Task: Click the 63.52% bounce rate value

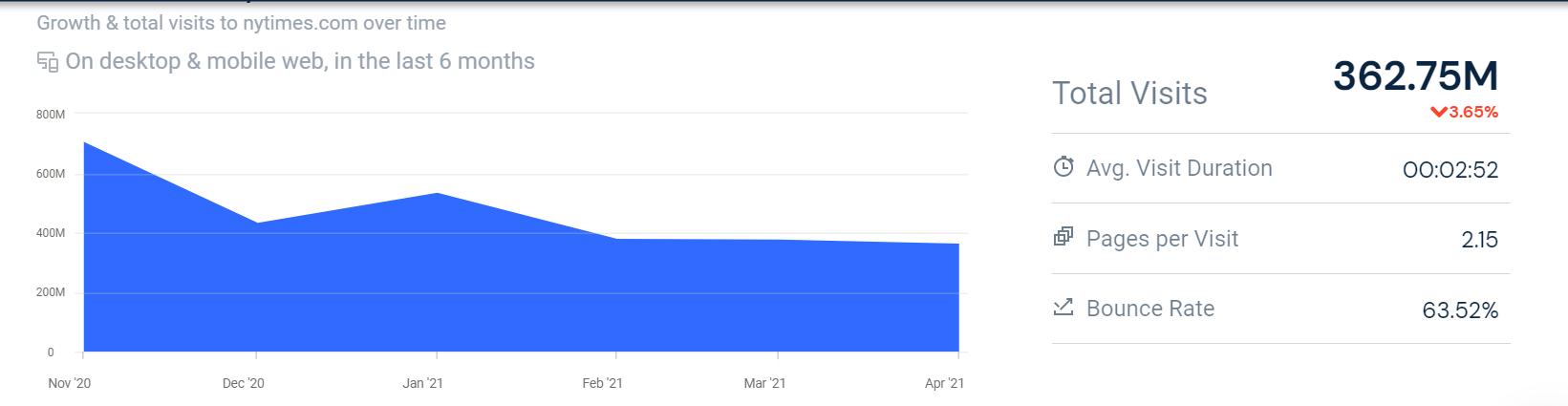Action: (x=1460, y=310)
